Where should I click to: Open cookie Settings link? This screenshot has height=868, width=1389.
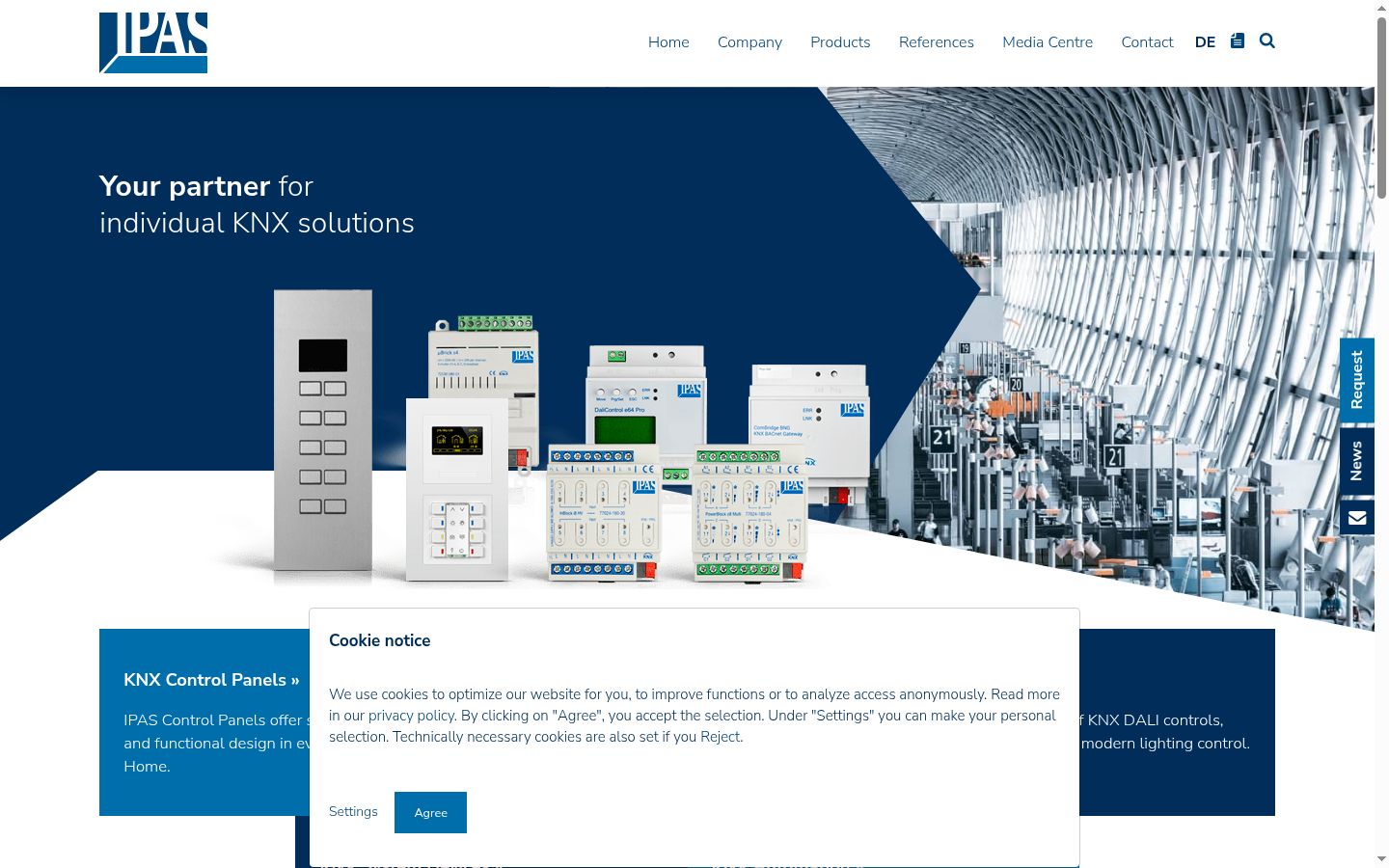coord(353,812)
